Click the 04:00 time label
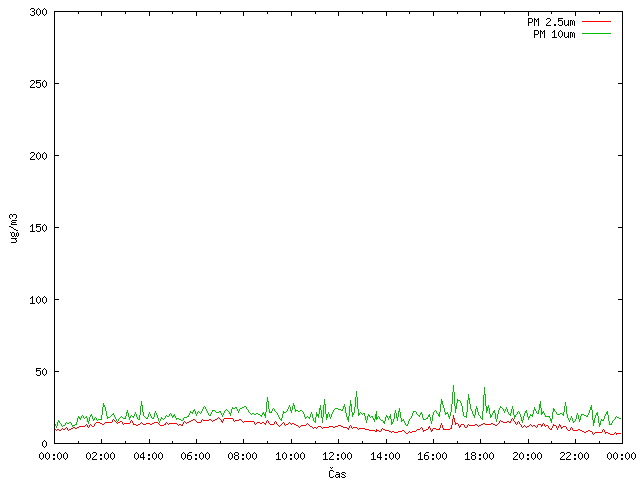The image size is (640, 480). click(149, 456)
